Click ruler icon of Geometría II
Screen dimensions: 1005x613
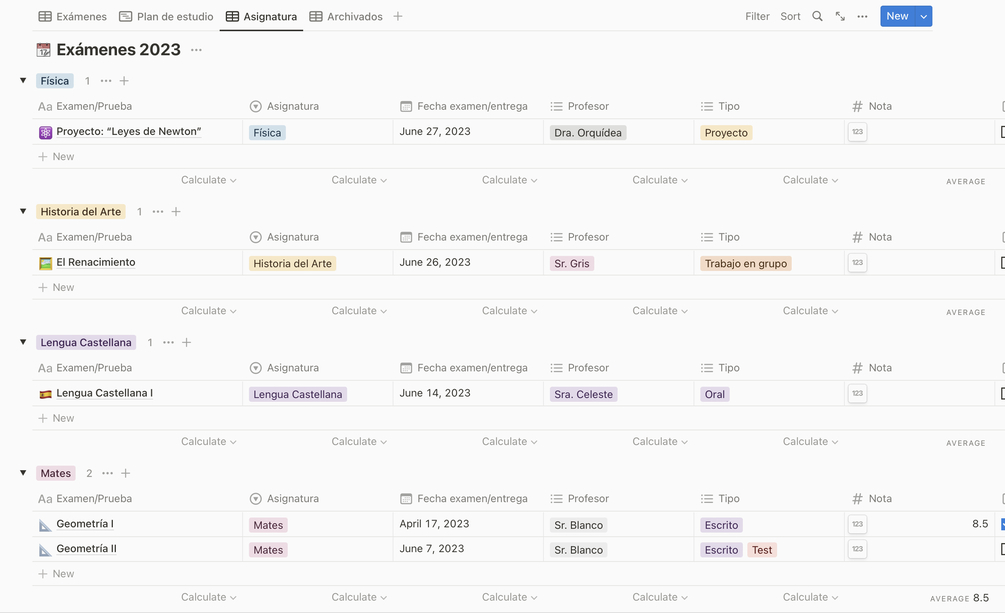pos(46,550)
